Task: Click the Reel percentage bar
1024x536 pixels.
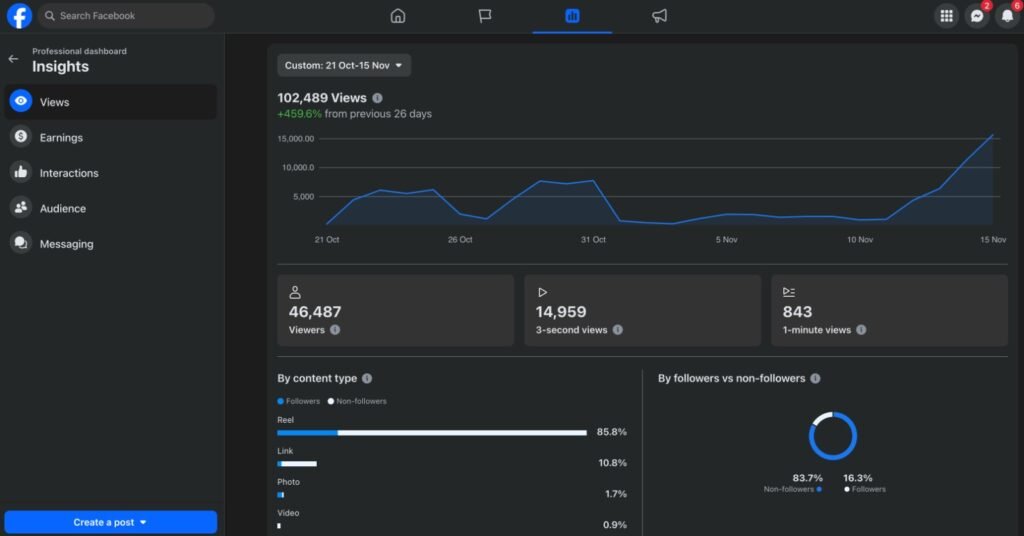Action: [431, 433]
